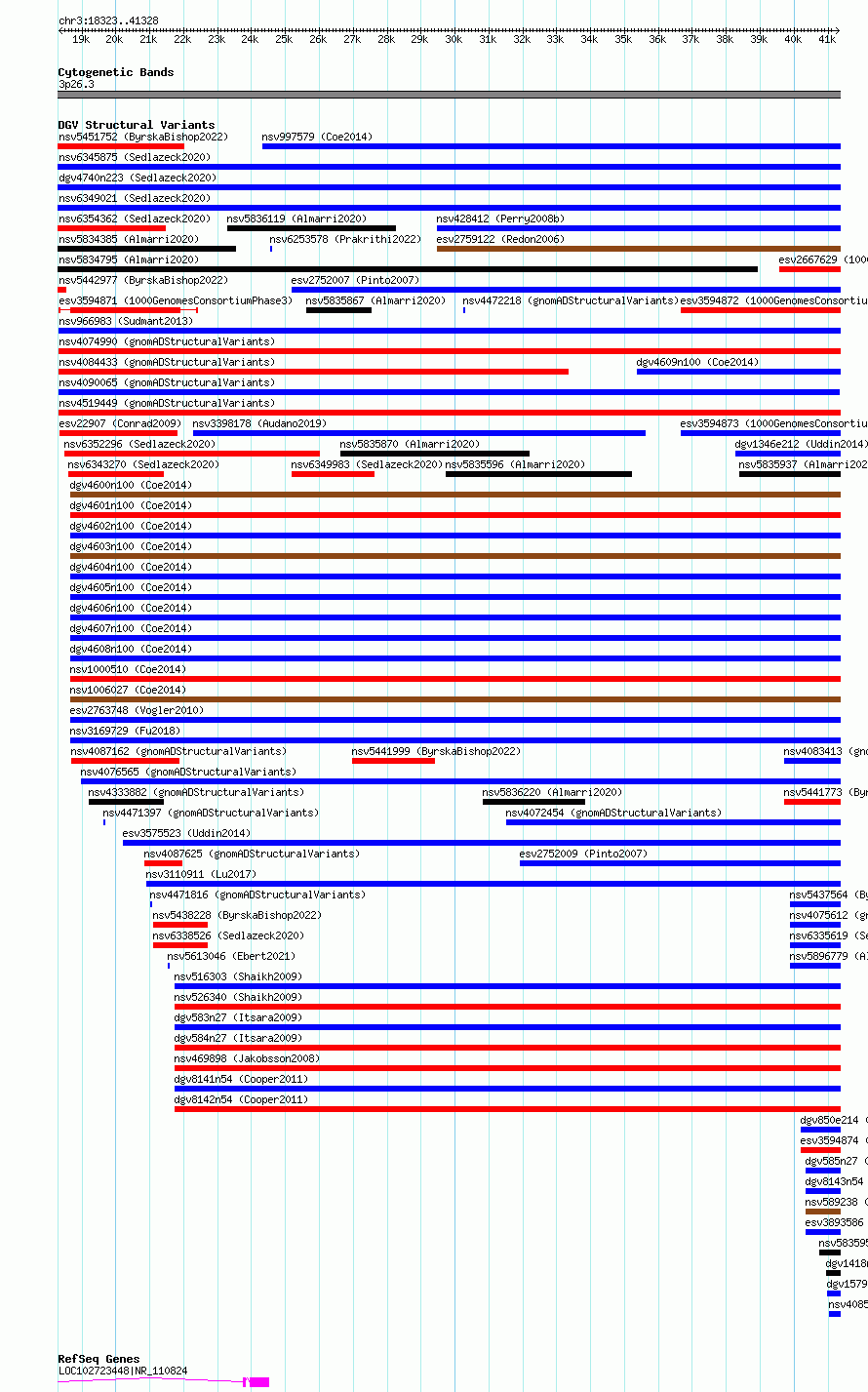Open variant nsv5451752 (ByrskaBishop2022)
868x1392 pixels.
point(121,146)
